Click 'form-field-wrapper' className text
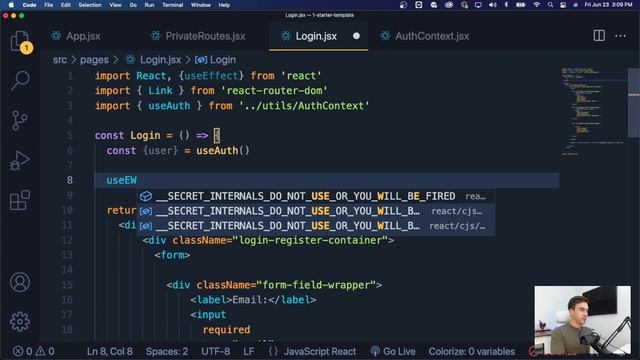This screenshot has height=360, width=640. click(x=316, y=285)
